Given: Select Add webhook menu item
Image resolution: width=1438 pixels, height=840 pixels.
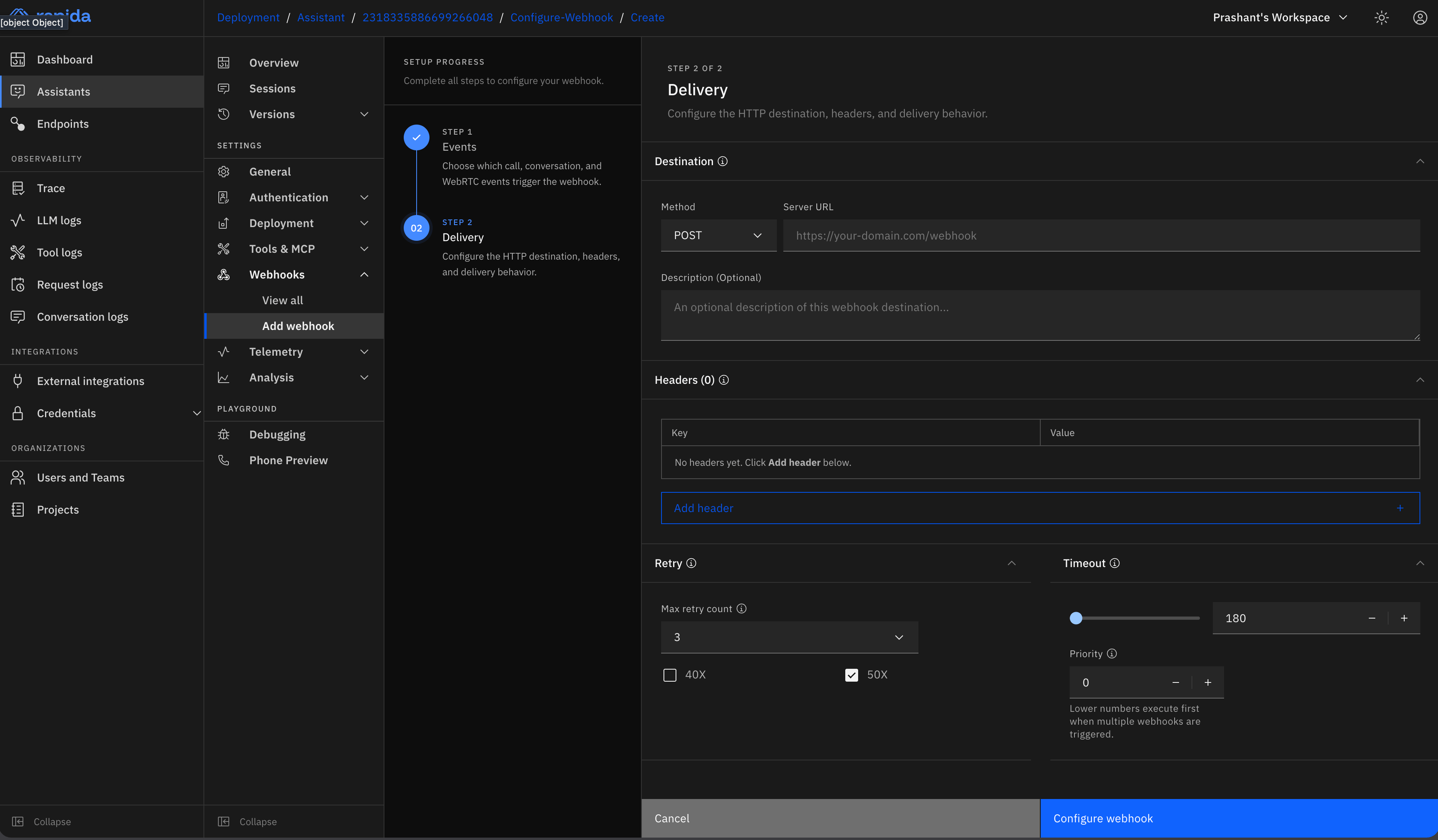Looking at the screenshot, I should (x=294, y=326).
